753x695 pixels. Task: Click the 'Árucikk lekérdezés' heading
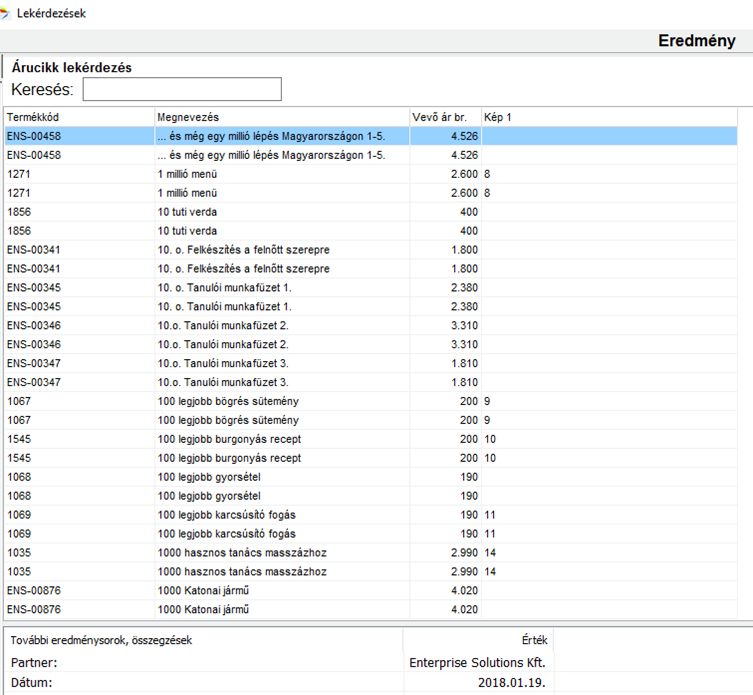click(x=72, y=68)
